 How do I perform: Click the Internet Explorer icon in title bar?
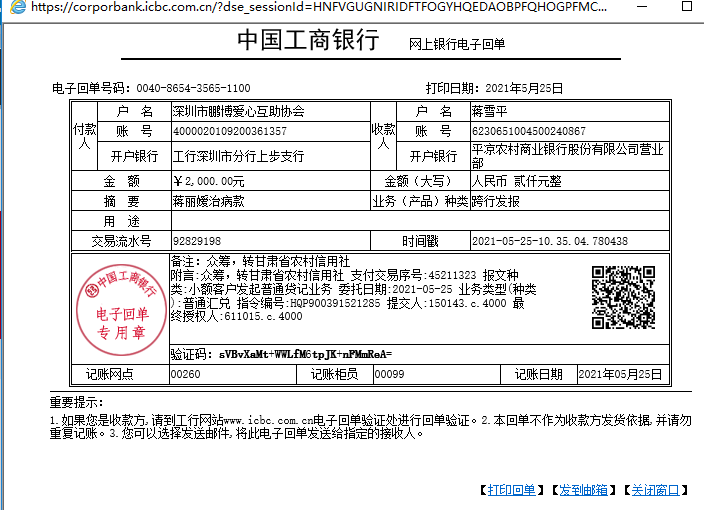18,7
